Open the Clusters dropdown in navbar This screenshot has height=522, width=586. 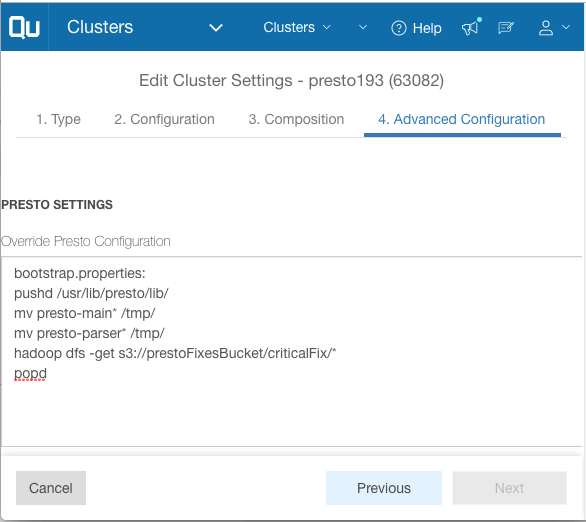pyautogui.click(x=297, y=27)
